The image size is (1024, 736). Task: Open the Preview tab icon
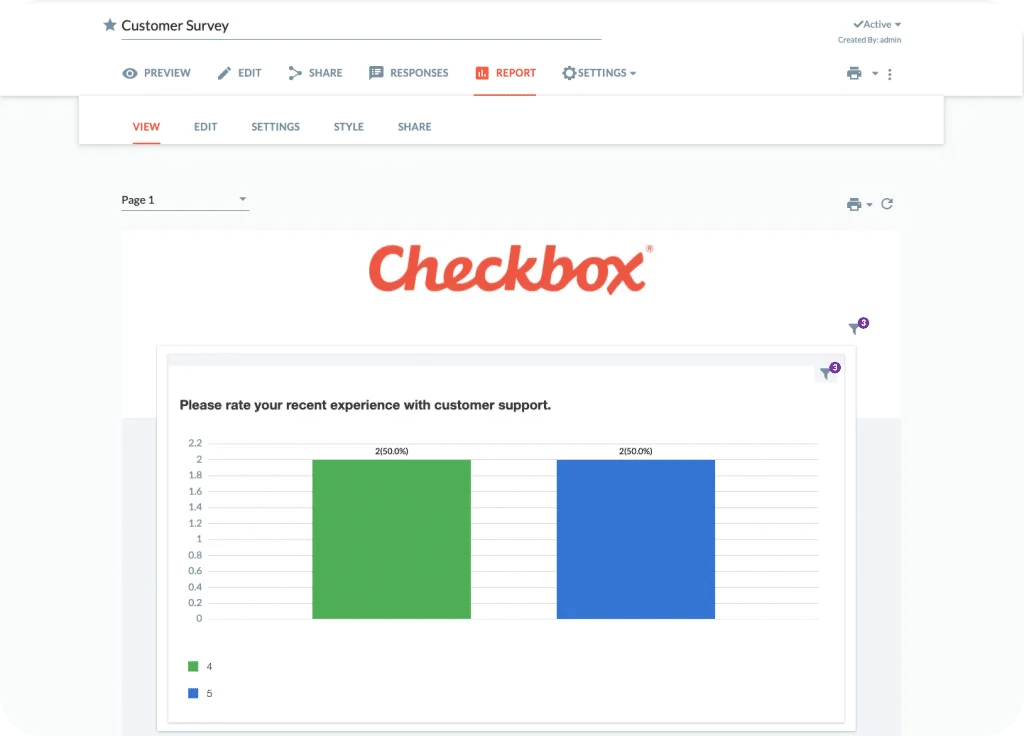coord(129,72)
